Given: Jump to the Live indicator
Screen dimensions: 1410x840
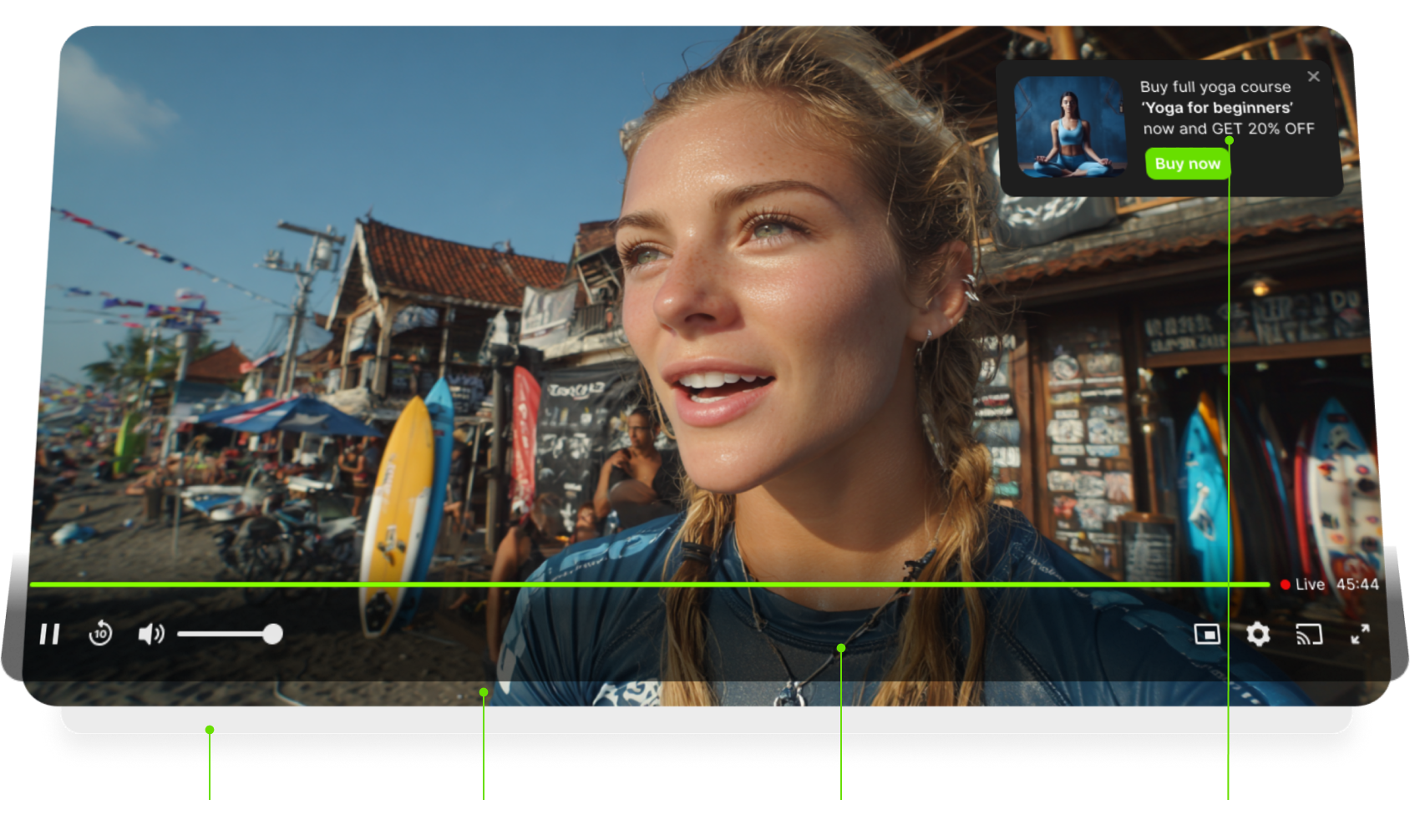Looking at the screenshot, I should click(x=1303, y=584).
